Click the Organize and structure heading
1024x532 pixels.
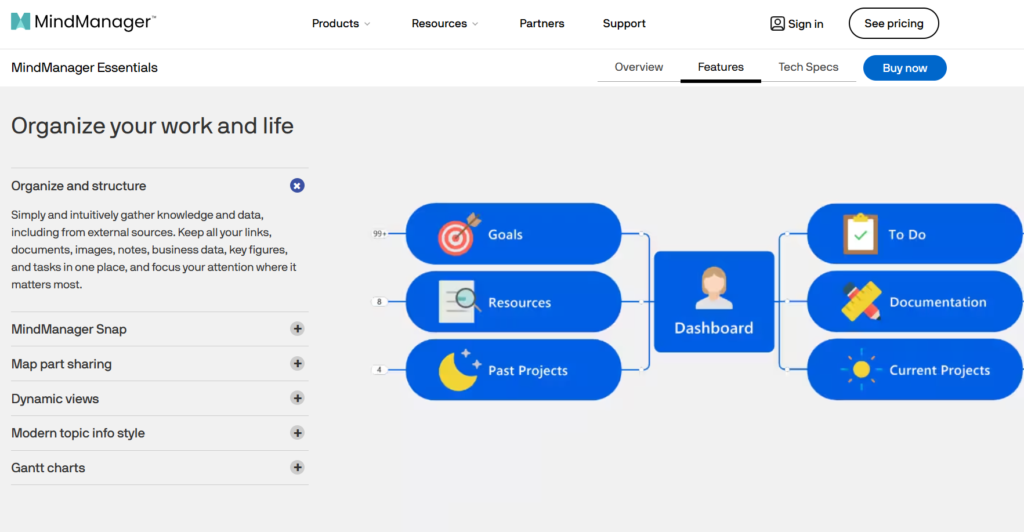pyautogui.click(x=78, y=186)
